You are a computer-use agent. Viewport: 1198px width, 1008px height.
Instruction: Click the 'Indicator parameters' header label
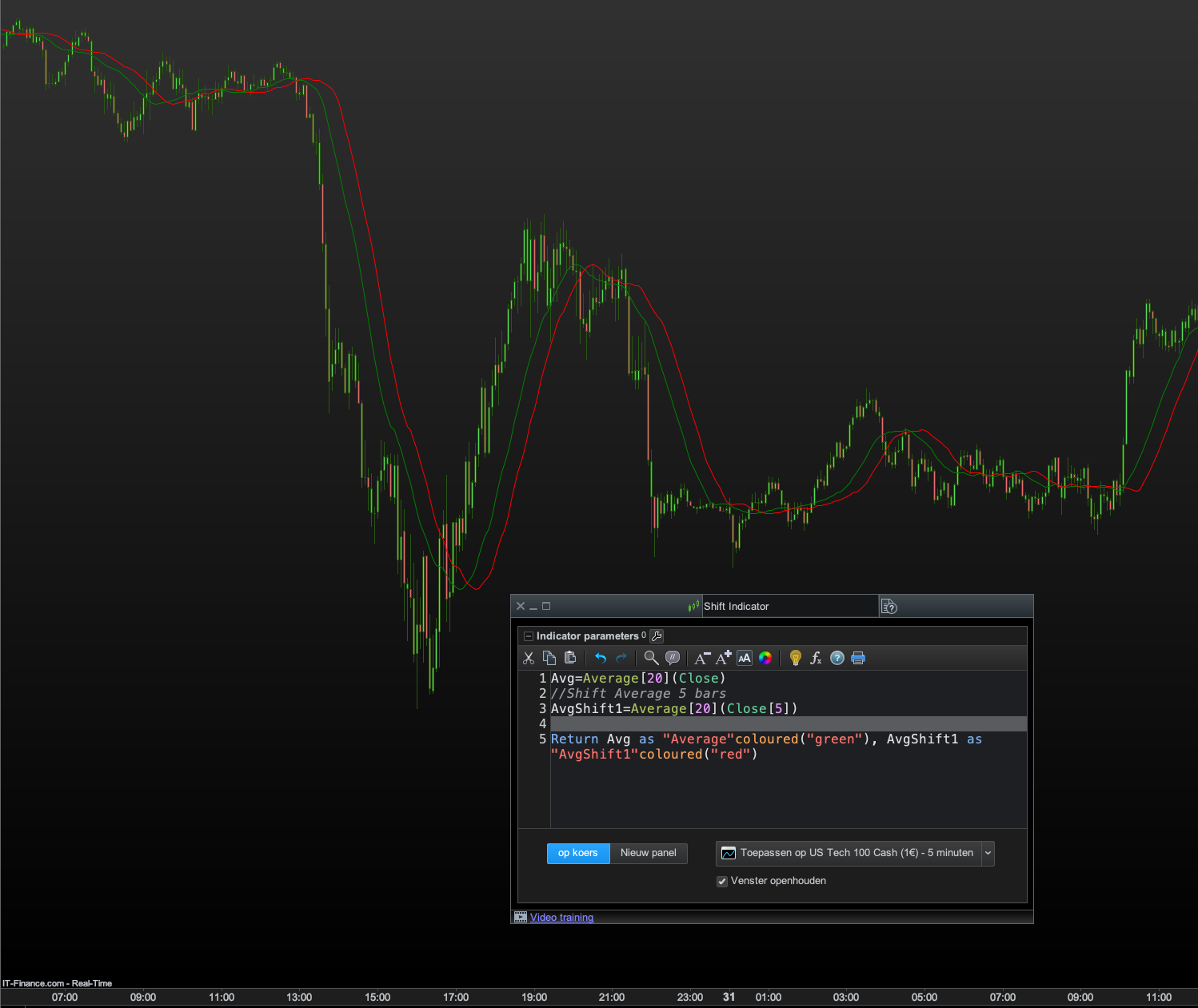pyautogui.click(x=588, y=636)
